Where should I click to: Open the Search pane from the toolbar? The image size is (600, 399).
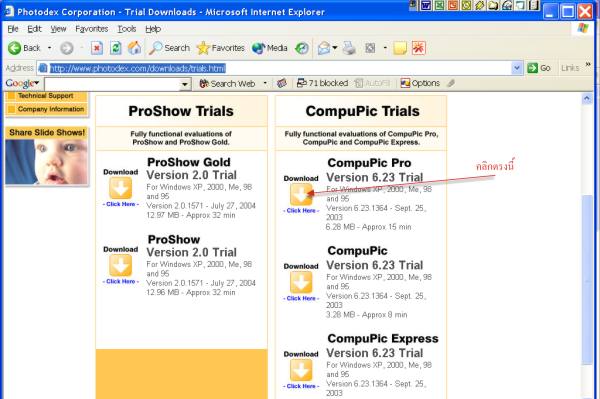[169, 48]
